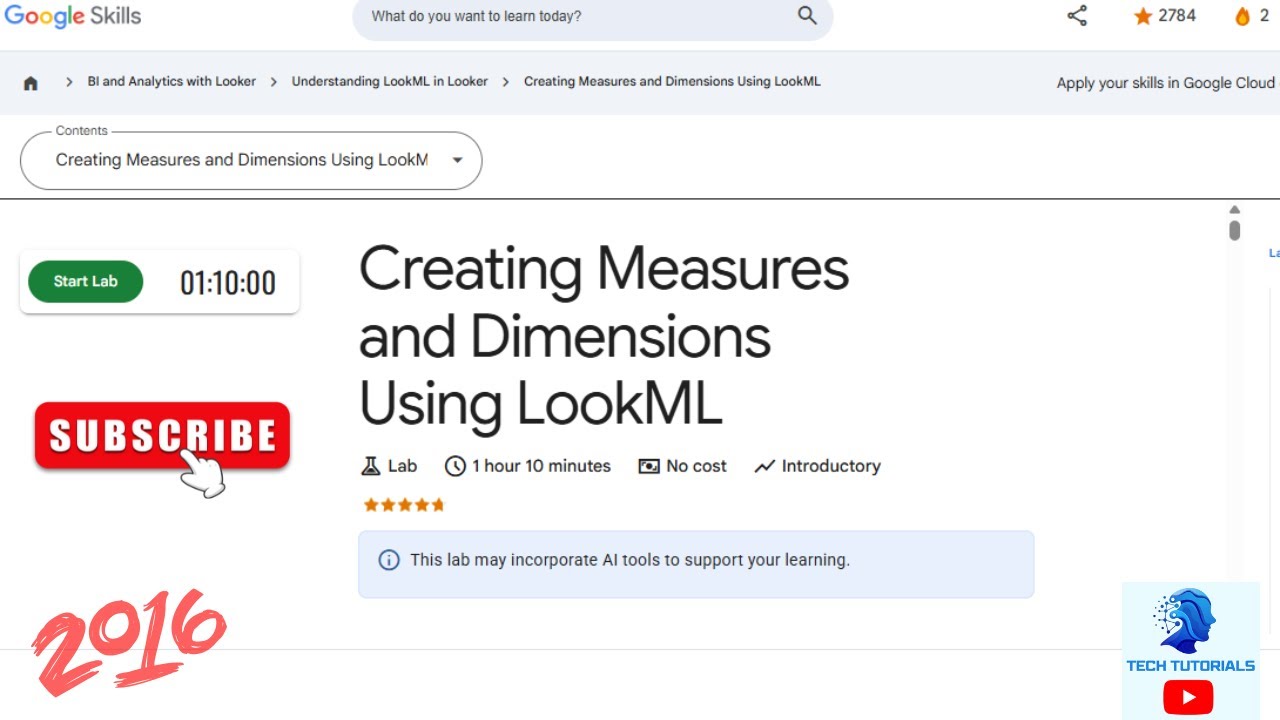This screenshot has width=1280, height=720.
Task: Click the No cost money icon
Action: coord(649,466)
